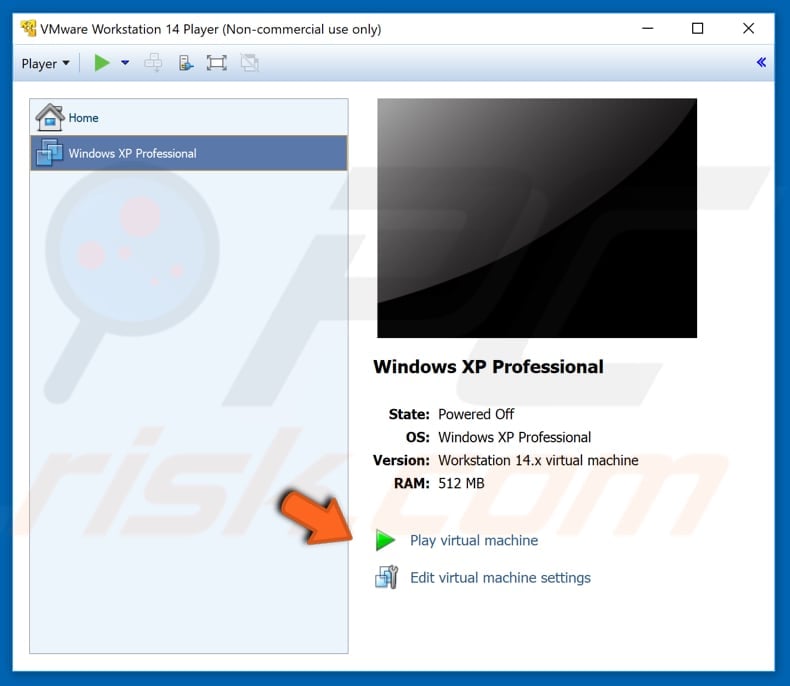Select Windows XP Professional in library
This screenshot has width=790, height=686.
[189, 153]
